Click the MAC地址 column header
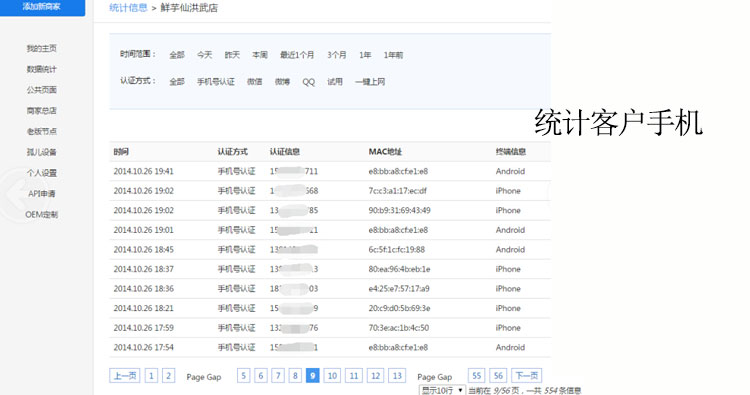 (385, 152)
